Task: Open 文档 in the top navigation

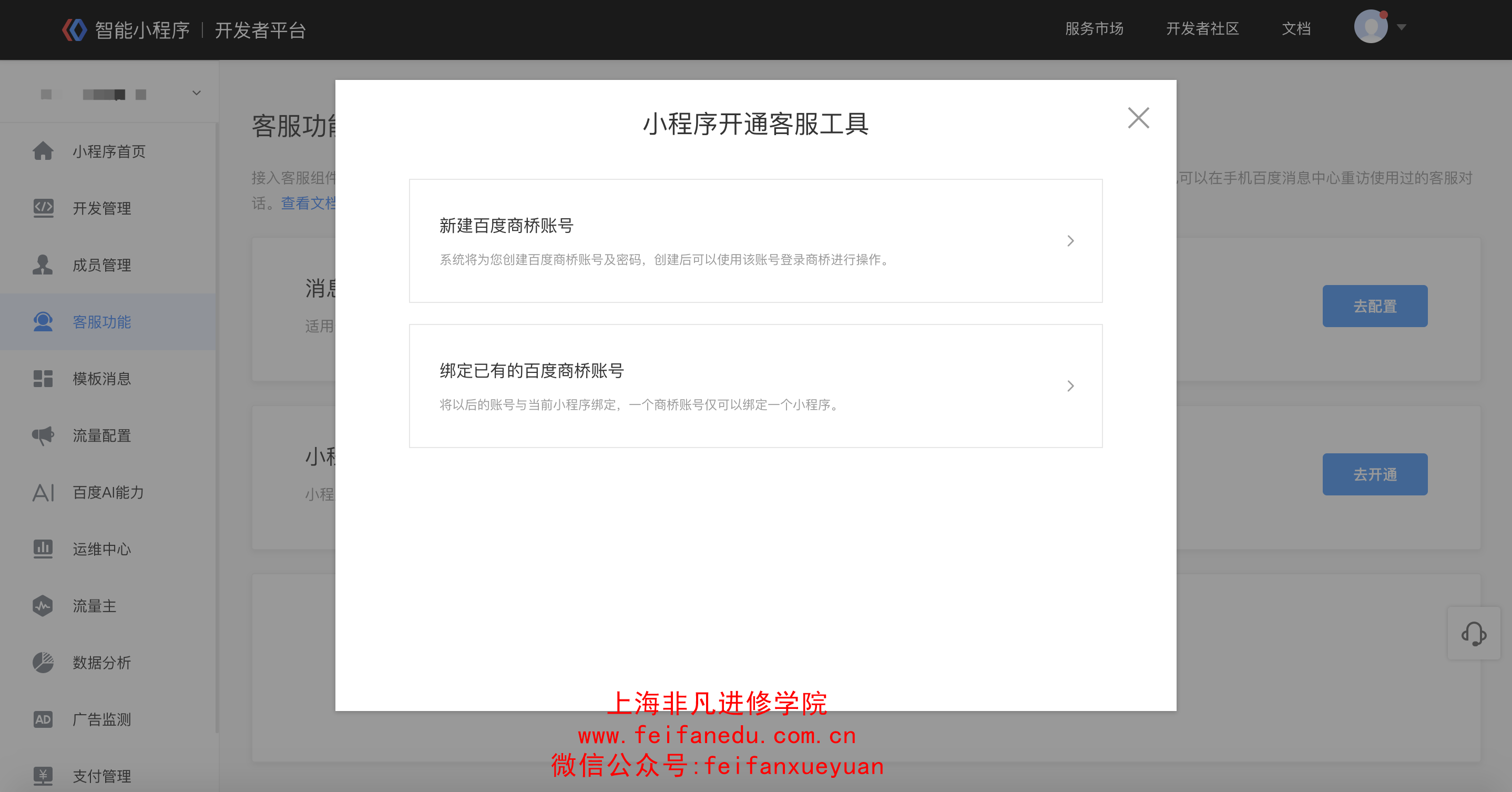Action: coord(1296,28)
